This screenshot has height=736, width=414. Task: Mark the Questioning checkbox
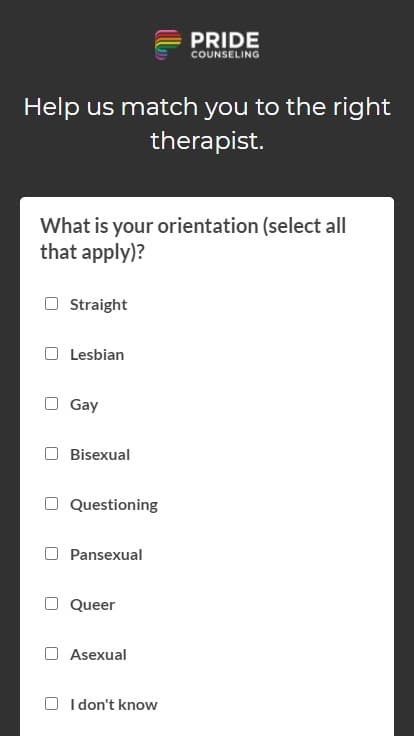(52, 504)
